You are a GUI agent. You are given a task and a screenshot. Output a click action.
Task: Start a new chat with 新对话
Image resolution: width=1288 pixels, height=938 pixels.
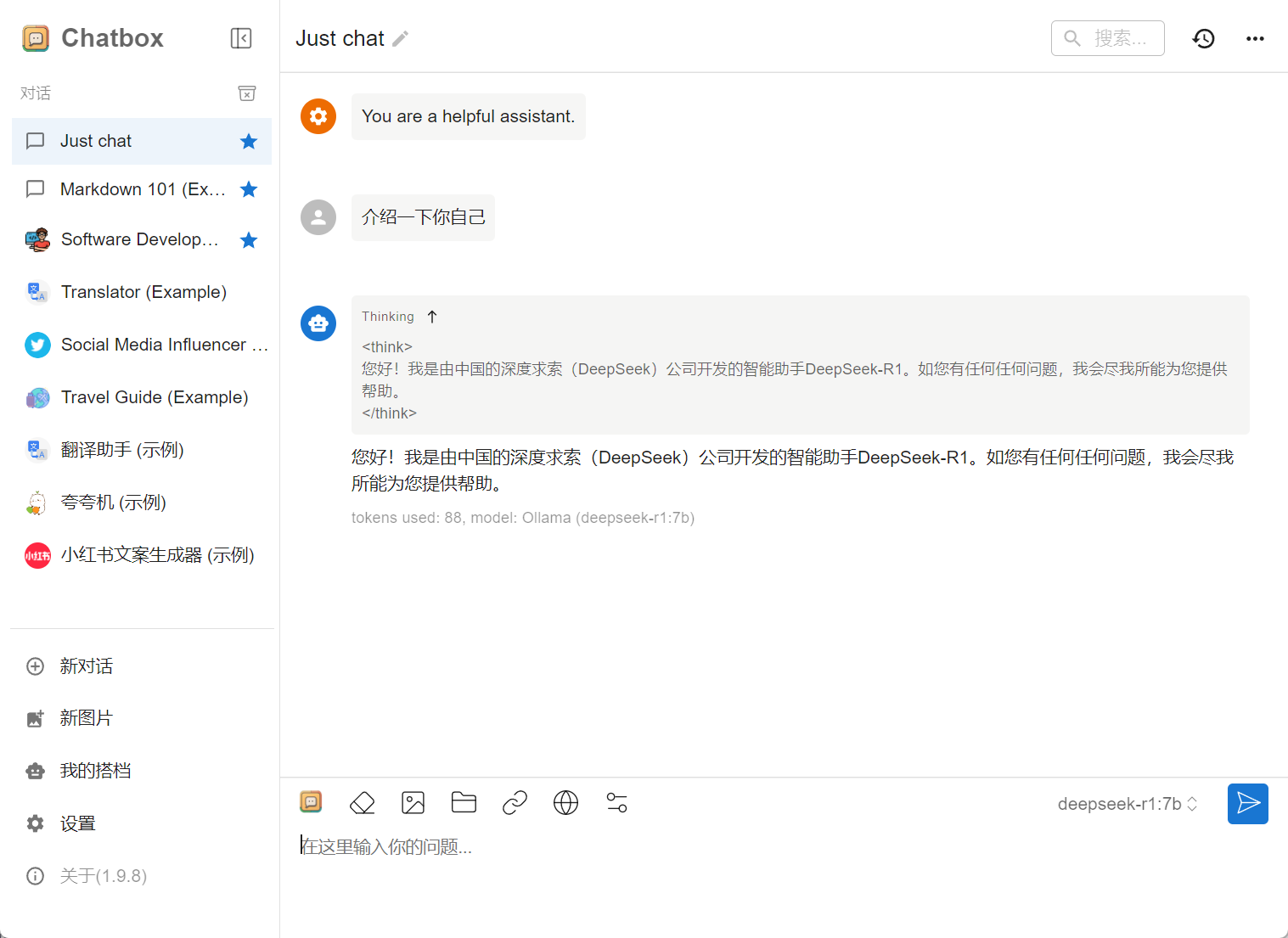142,666
